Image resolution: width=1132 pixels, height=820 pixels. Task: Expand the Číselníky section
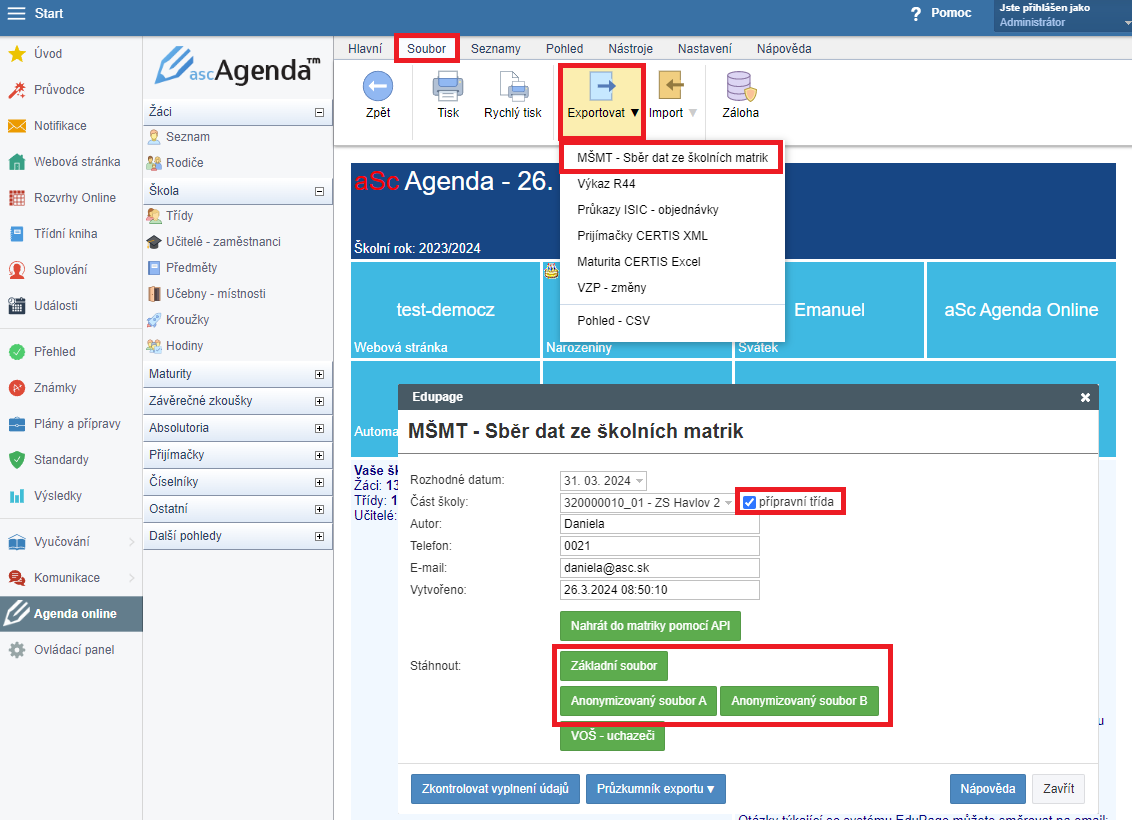[x=319, y=483]
